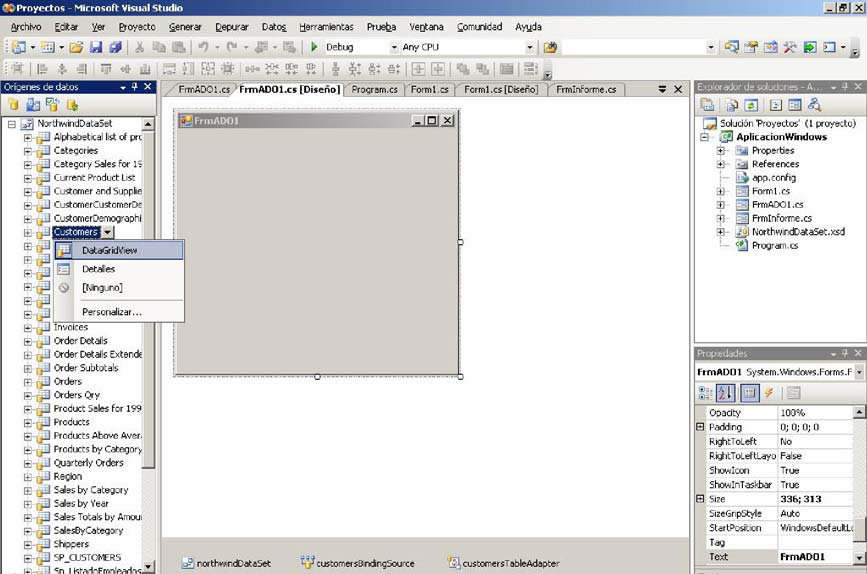This screenshot has width=867, height=574.
Task: Select the Products table in data sources
Action: point(71,422)
